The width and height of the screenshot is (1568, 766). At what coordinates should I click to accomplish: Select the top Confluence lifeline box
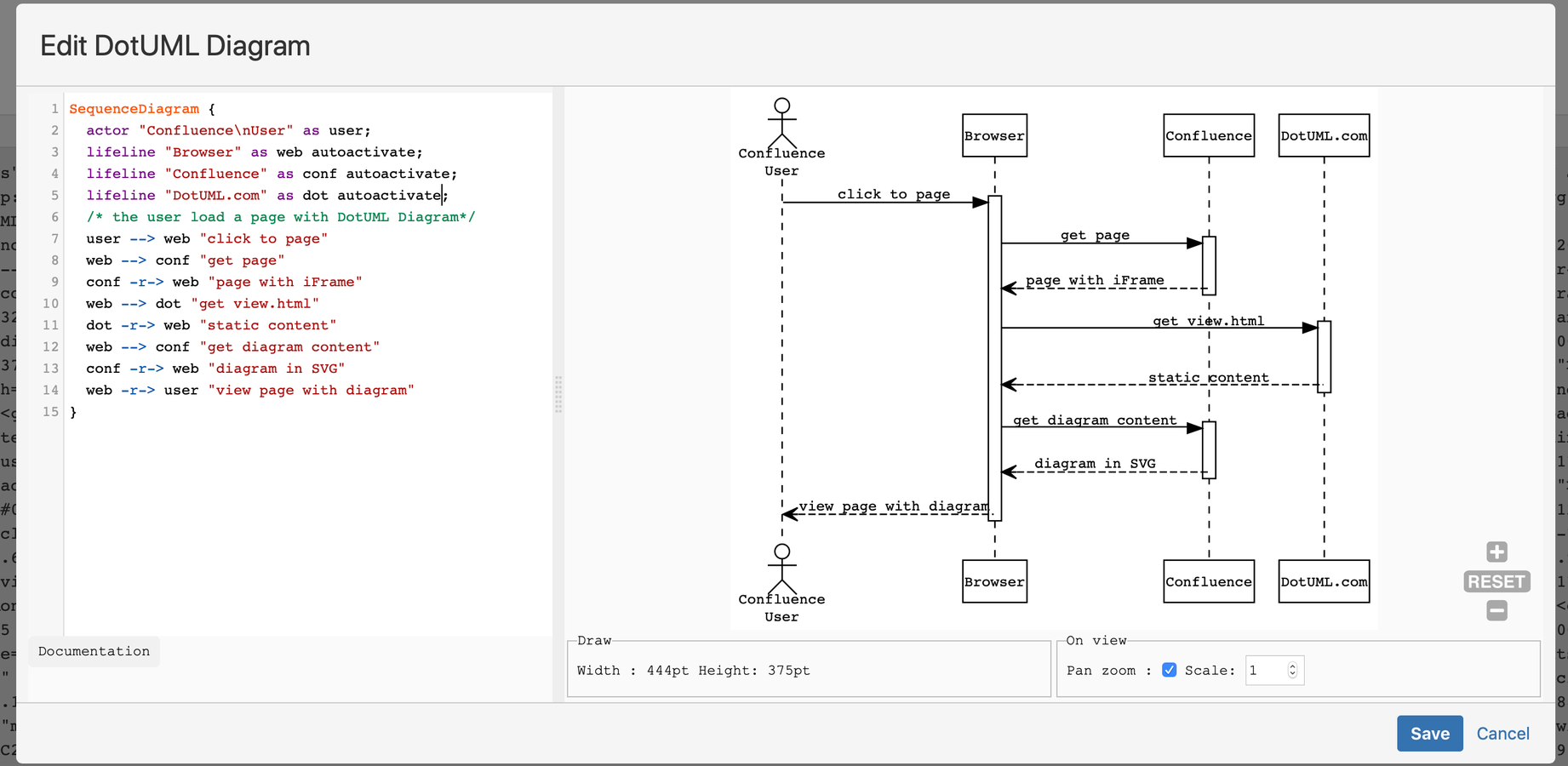pyautogui.click(x=1209, y=135)
